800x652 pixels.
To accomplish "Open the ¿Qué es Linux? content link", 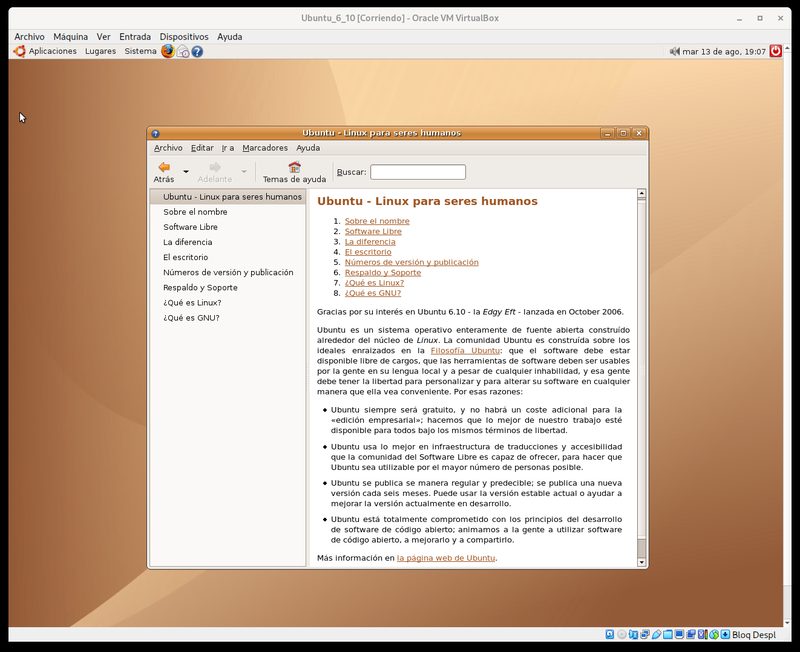I will (x=374, y=283).
